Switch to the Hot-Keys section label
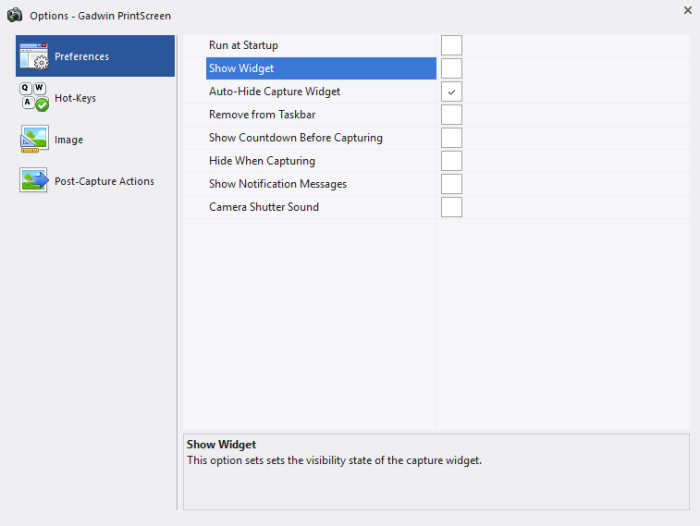Screen dimensions: 700x526 tap(75, 98)
